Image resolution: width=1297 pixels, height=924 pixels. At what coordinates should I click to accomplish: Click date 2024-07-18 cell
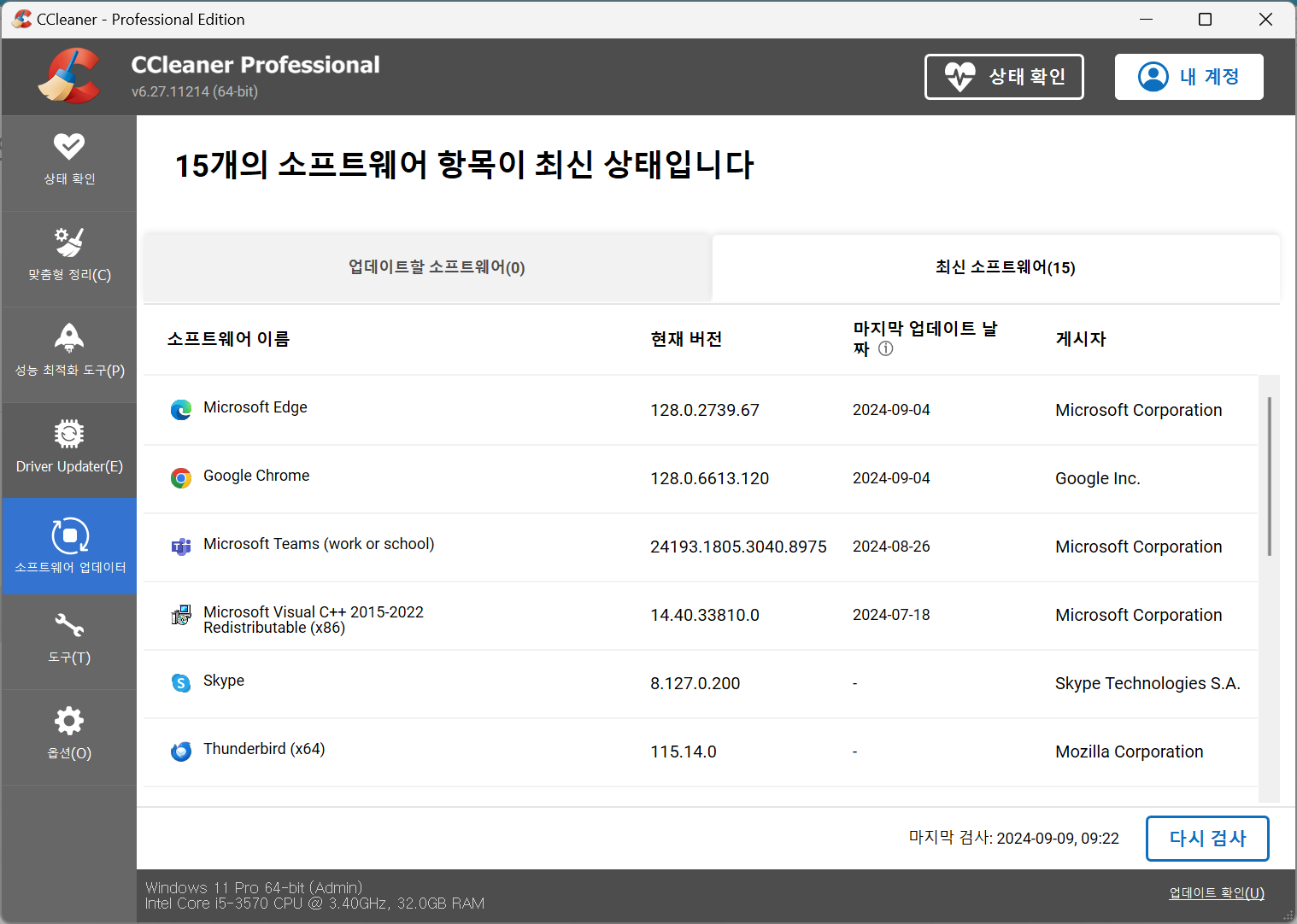pos(891,615)
